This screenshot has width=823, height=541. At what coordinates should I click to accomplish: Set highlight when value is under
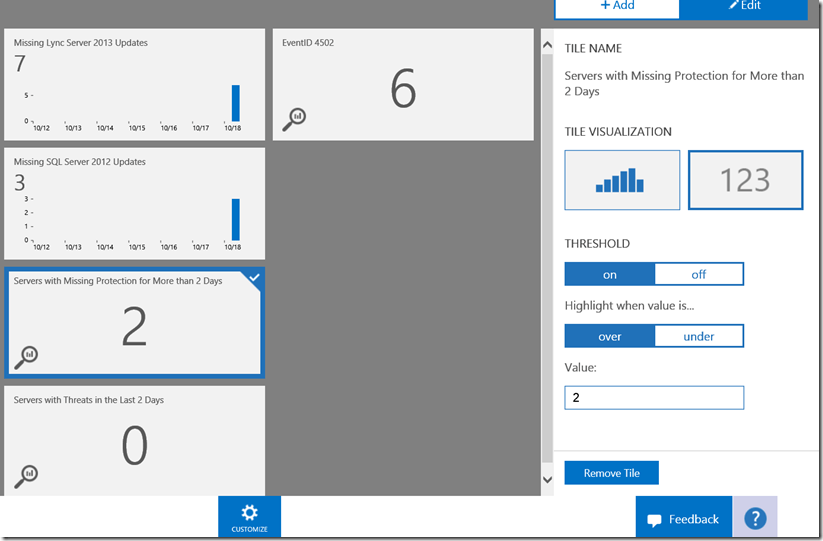point(699,336)
